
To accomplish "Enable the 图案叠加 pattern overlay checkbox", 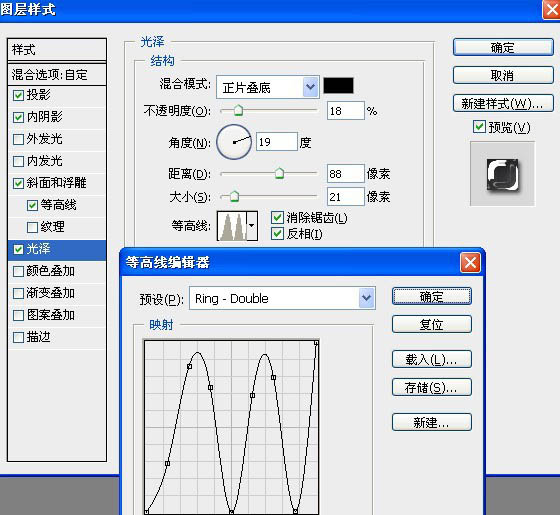I will [18, 315].
